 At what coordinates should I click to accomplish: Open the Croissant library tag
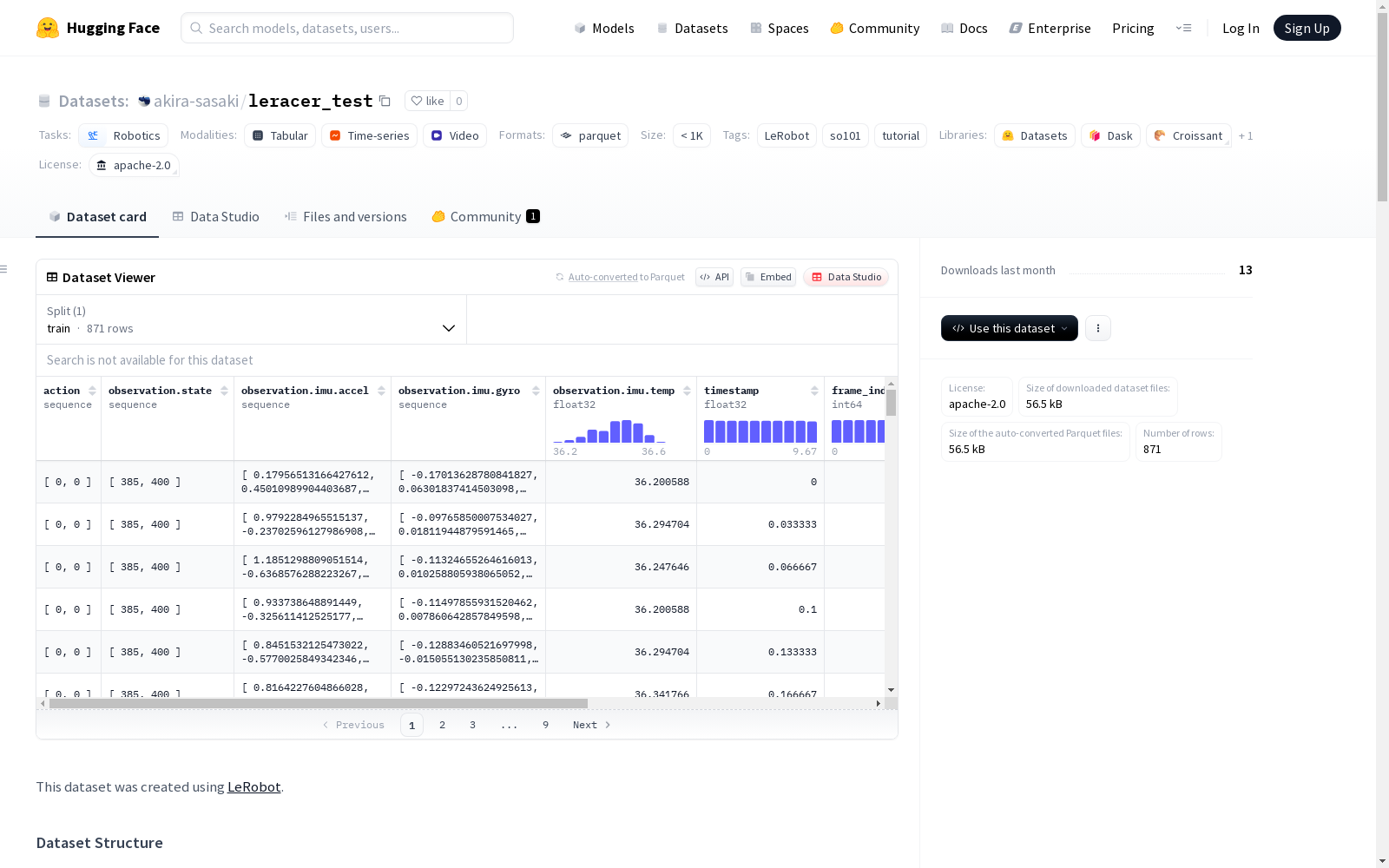point(1188,135)
